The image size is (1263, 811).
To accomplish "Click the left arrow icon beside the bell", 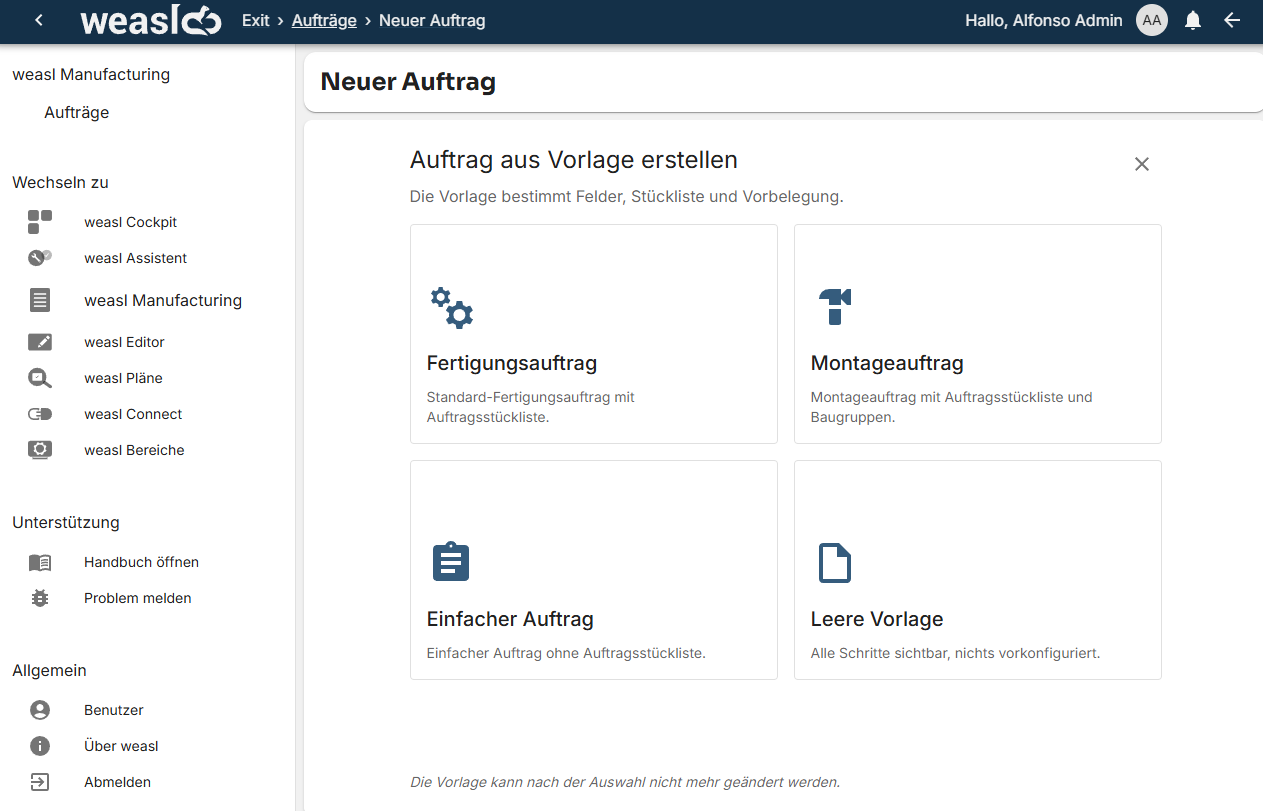I will pyautogui.click(x=1232, y=20).
